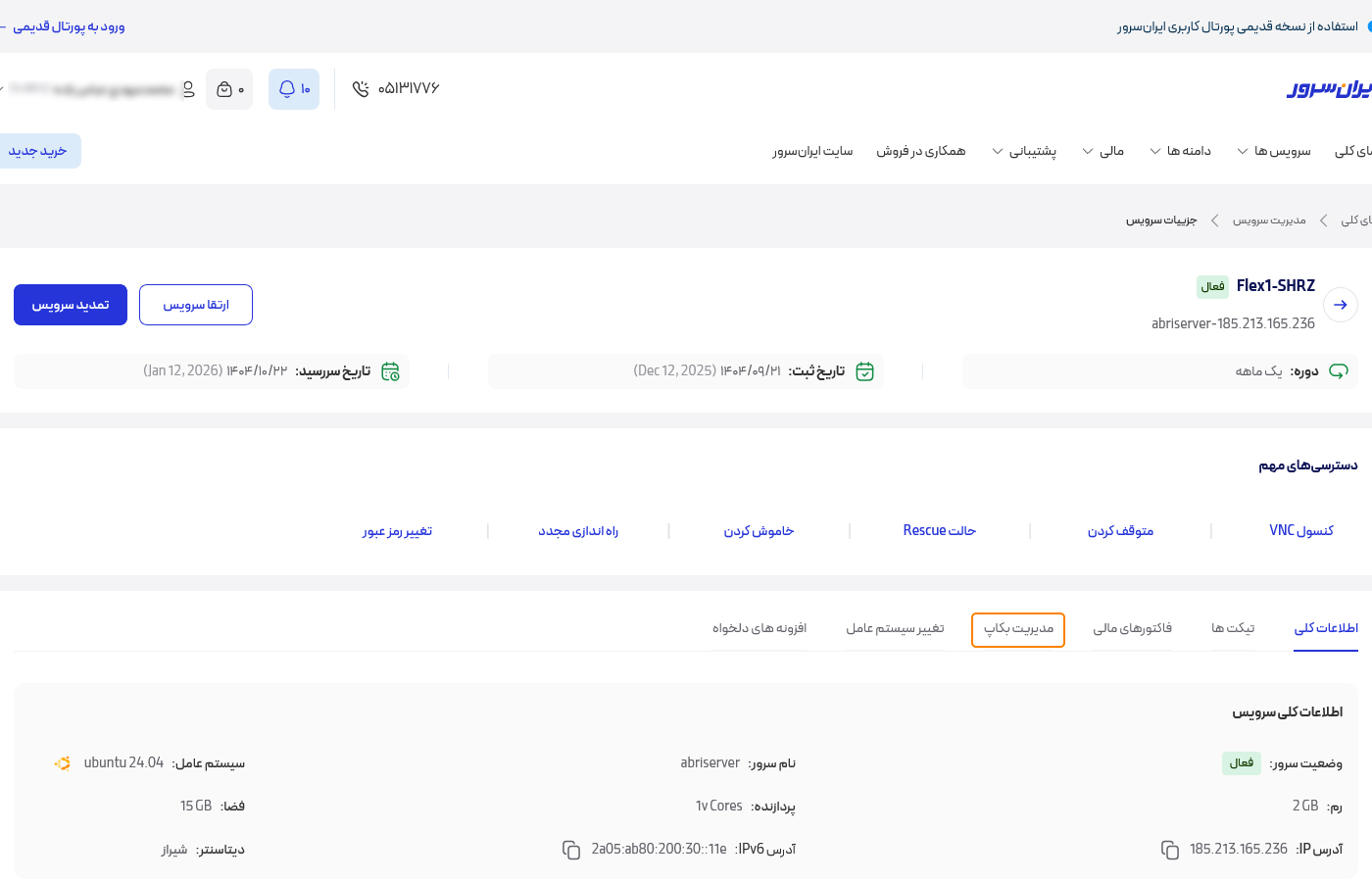1372x882 pixels.
Task: Click the تمدید سرویس button
Action: click(70, 305)
